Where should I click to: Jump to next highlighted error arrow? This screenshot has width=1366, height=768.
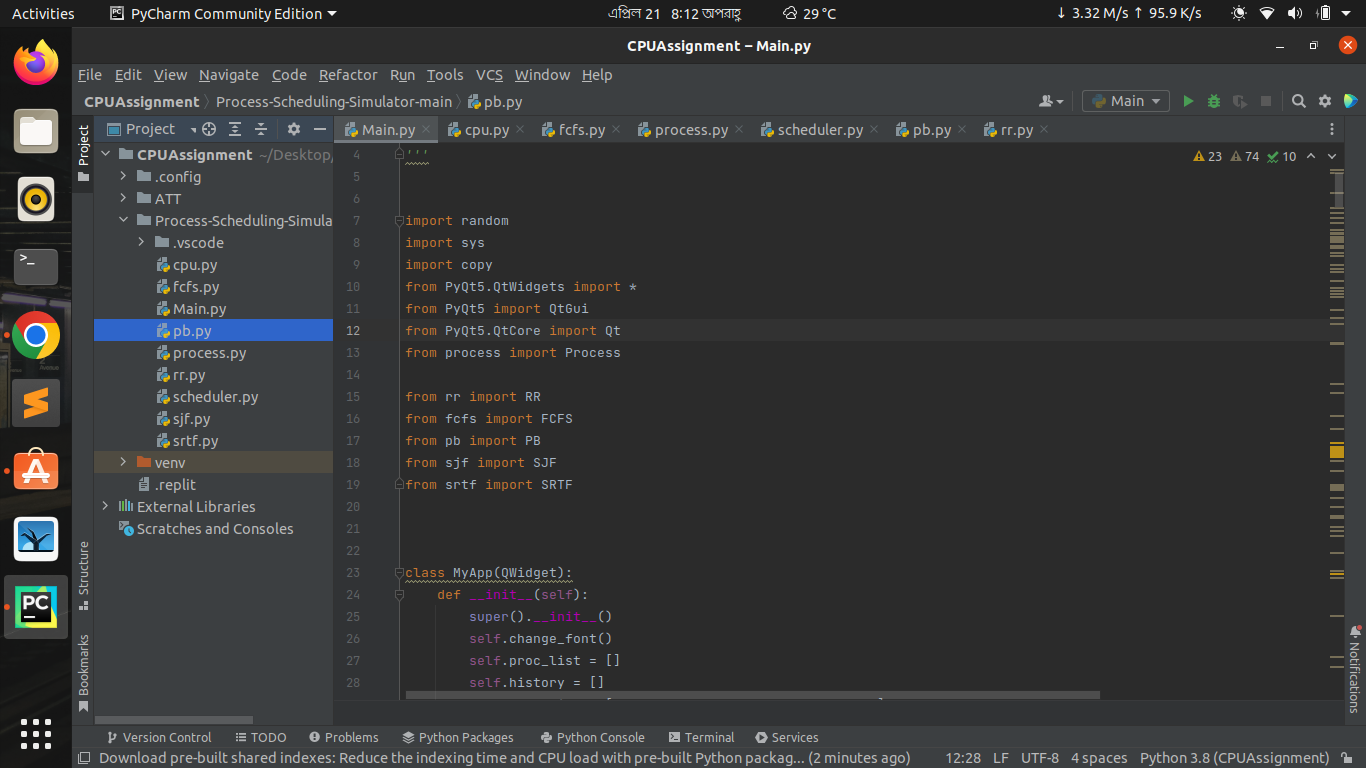coord(1333,156)
